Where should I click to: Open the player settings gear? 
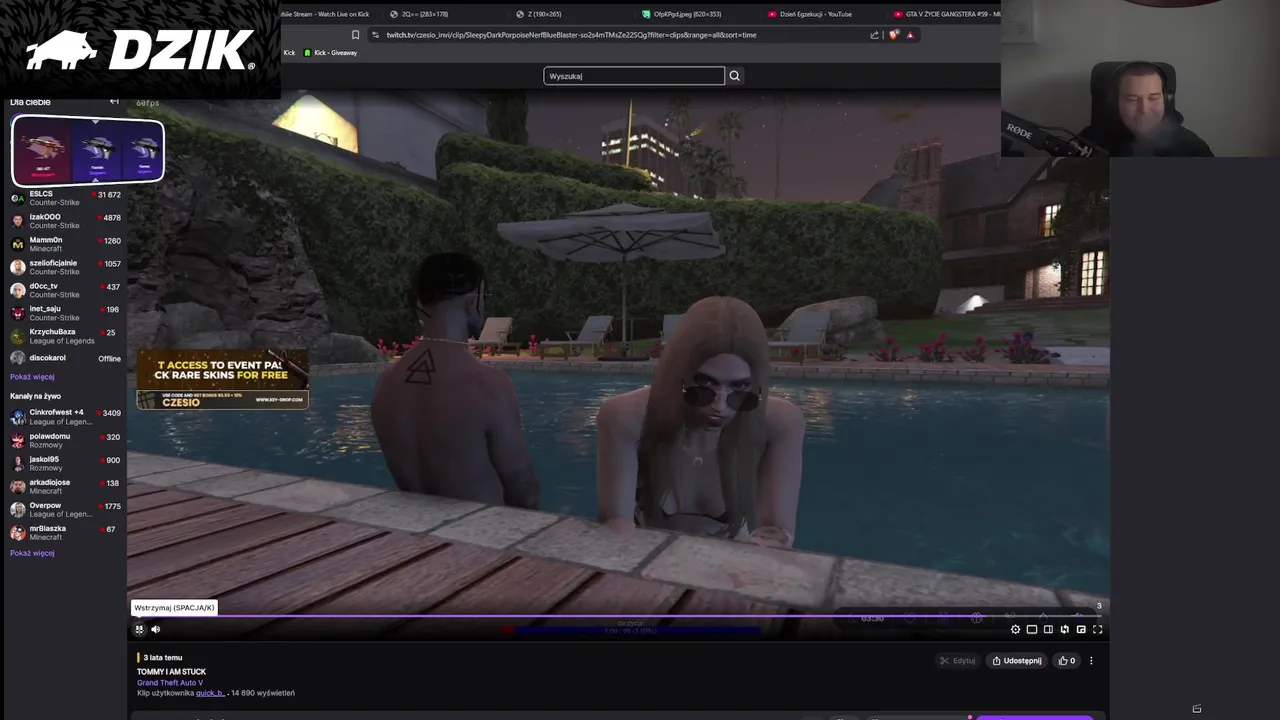[x=1015, y=629]
